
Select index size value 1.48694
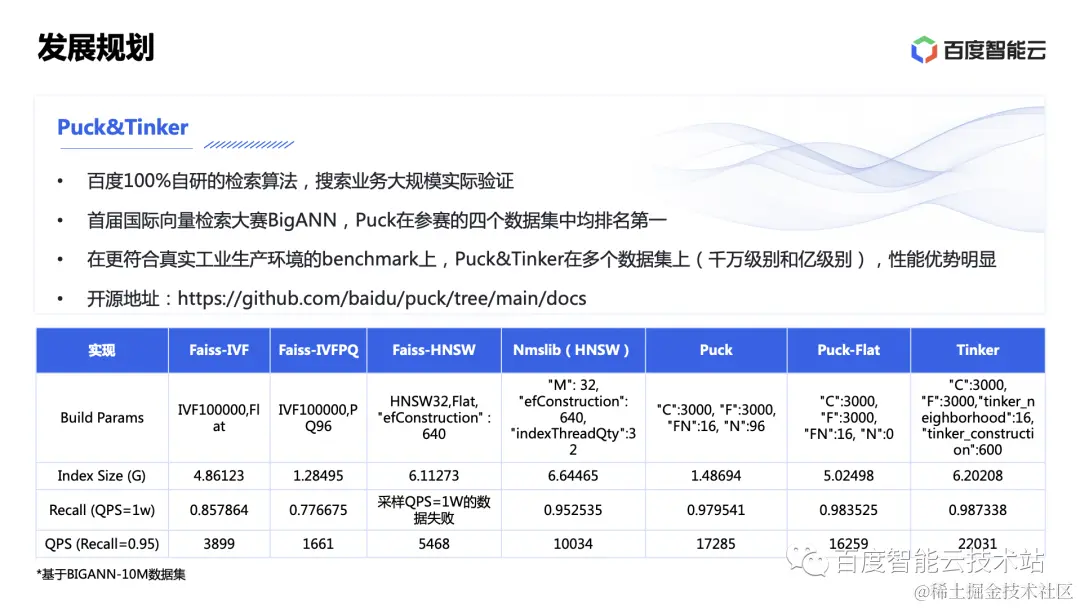tap(716, 476)
